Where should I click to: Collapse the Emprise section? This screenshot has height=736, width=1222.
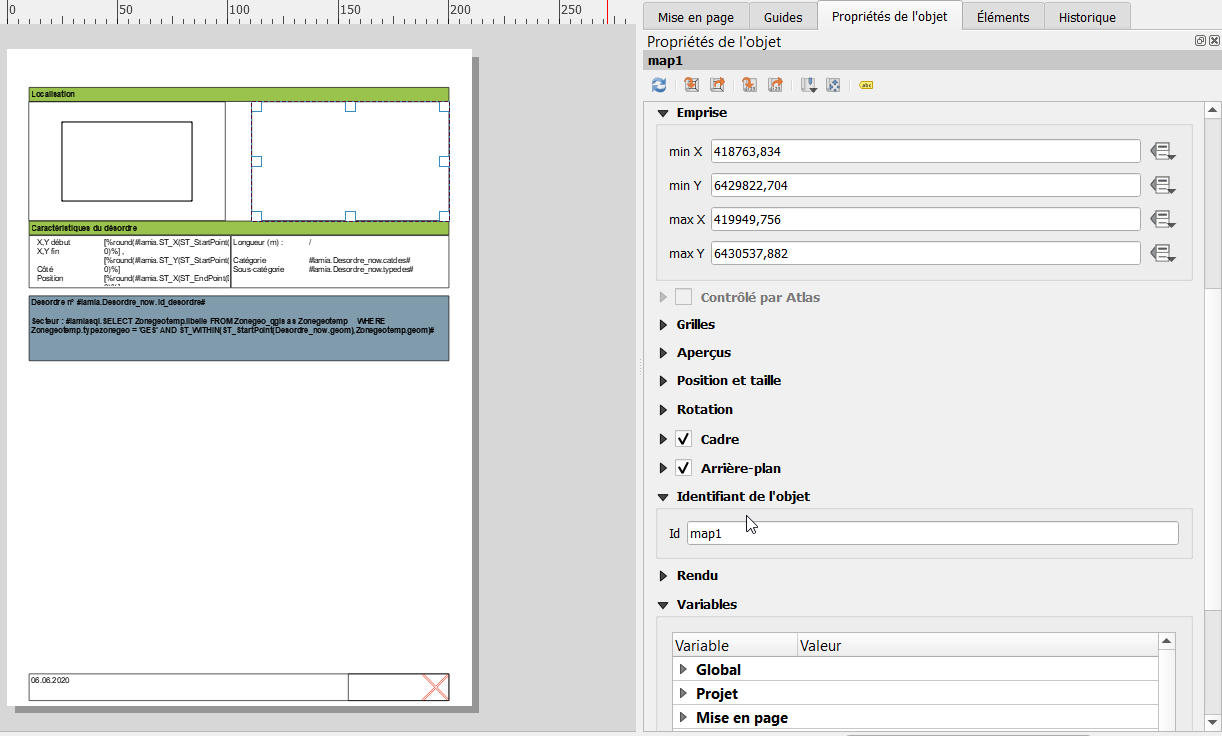[663, 113]
